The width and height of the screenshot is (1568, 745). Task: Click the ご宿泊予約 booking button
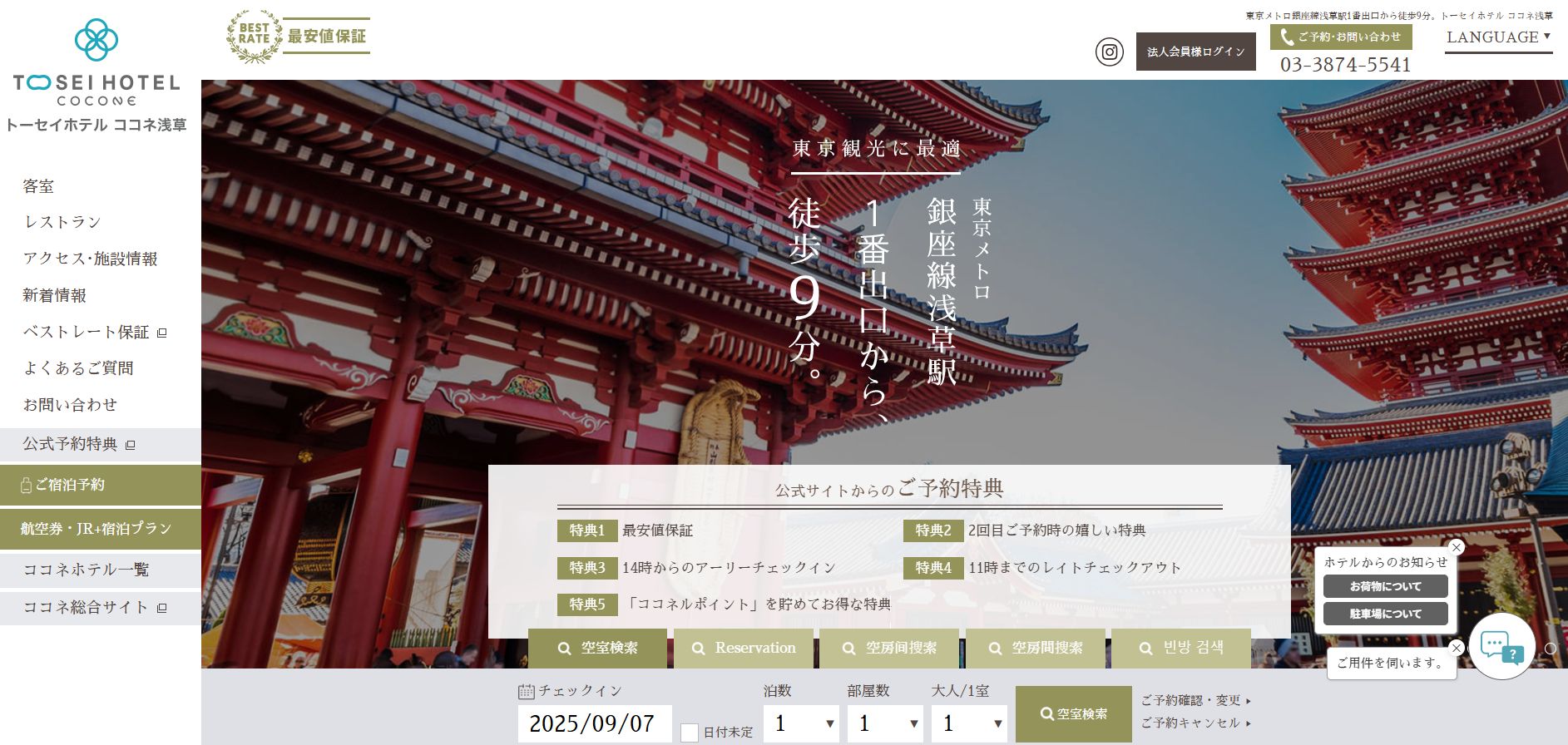[101, 485]
